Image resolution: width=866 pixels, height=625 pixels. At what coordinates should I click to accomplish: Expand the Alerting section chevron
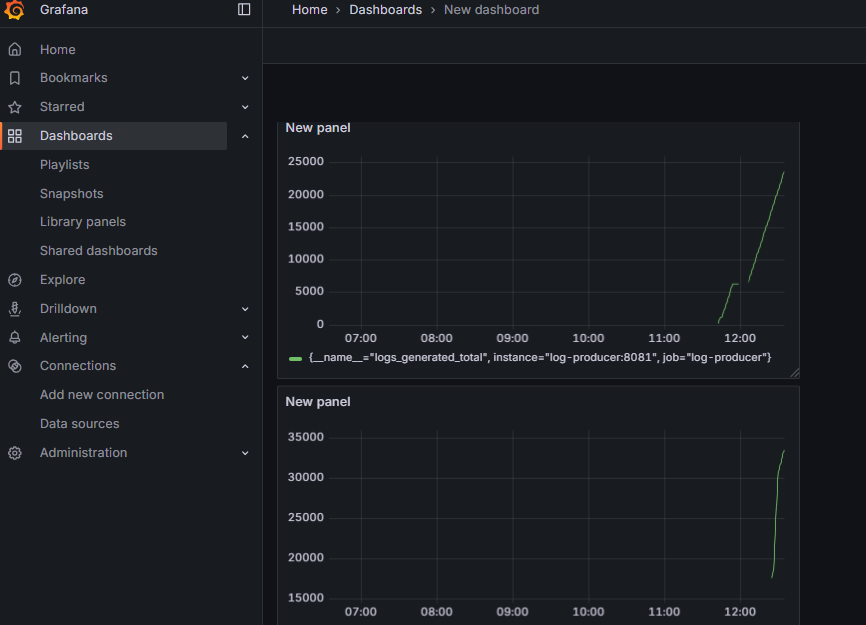coord(245,337)
